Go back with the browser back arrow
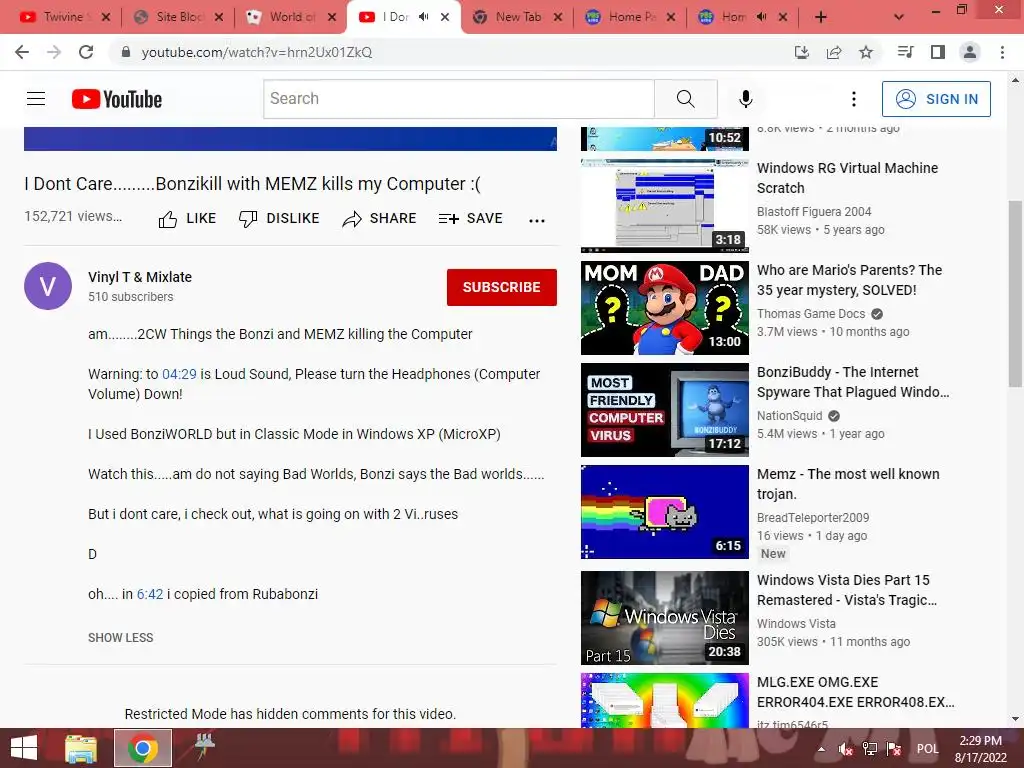Image resolution: width=1024 pixels, height=768 pixels. 22,52
